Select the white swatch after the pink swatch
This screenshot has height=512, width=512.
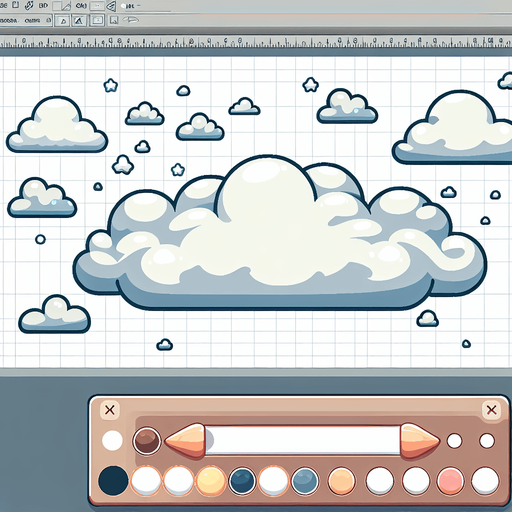pyautogui.click(x=485, y=480)
